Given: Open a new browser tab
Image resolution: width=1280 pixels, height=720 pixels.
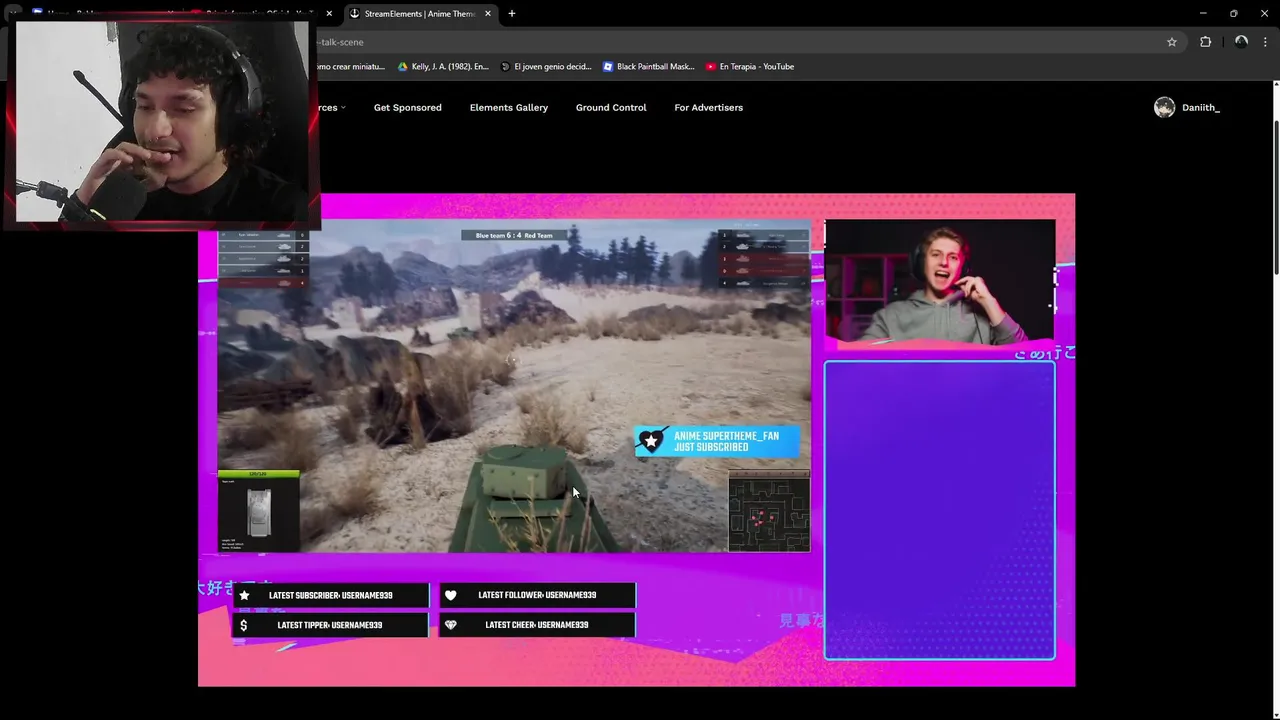Looking at the screenshot, I should (512, 14).
